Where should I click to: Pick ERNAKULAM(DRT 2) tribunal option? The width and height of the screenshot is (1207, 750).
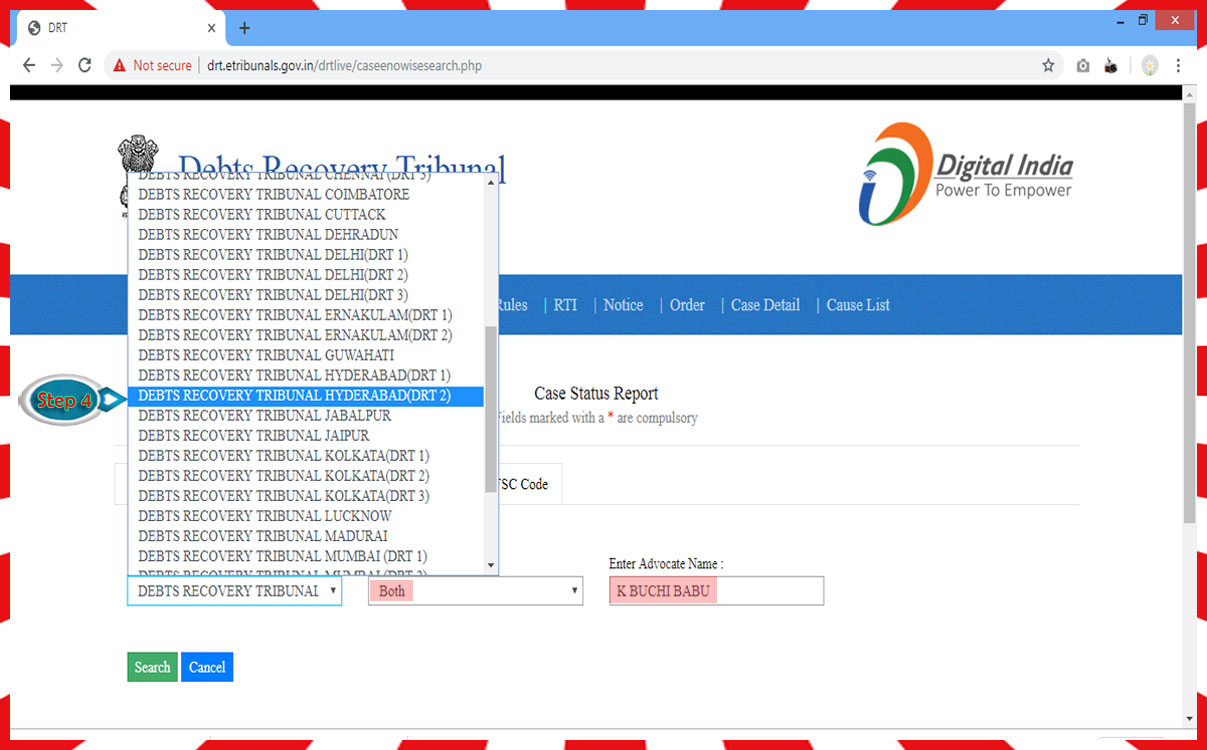(x=306, y=335)
